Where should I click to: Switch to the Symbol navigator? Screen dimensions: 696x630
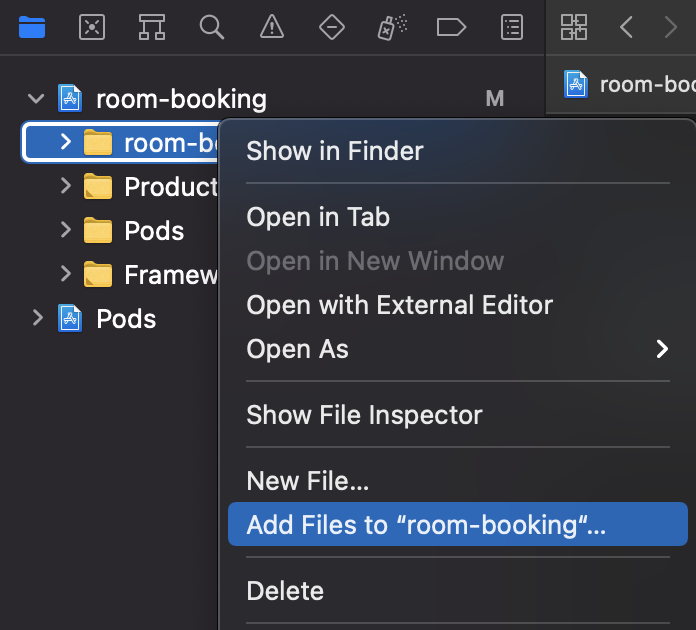152,27
